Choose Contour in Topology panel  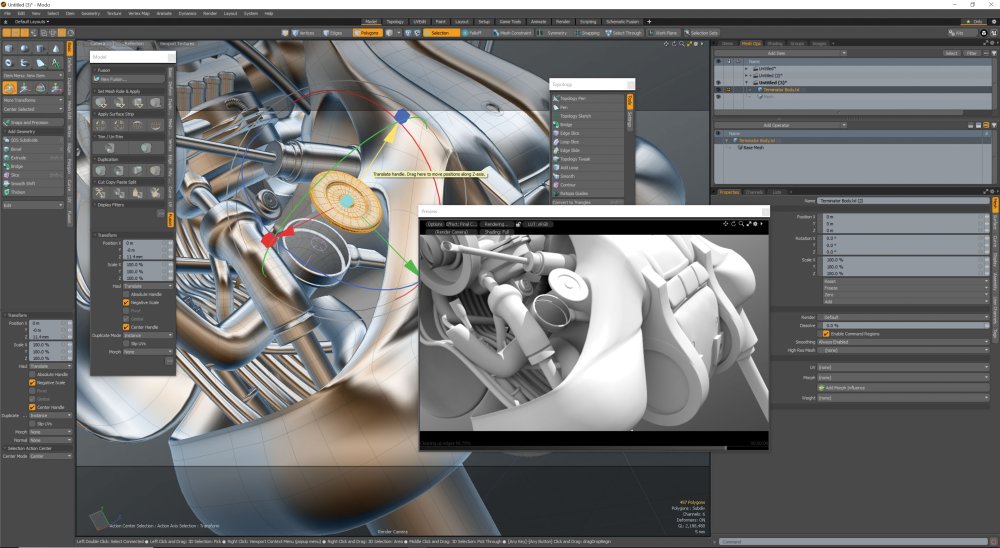587,184
